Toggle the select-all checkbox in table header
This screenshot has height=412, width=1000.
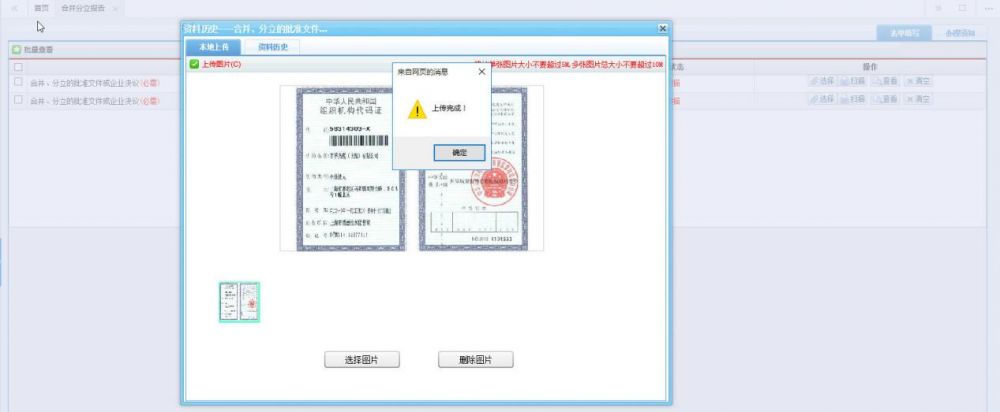point(18,67)
